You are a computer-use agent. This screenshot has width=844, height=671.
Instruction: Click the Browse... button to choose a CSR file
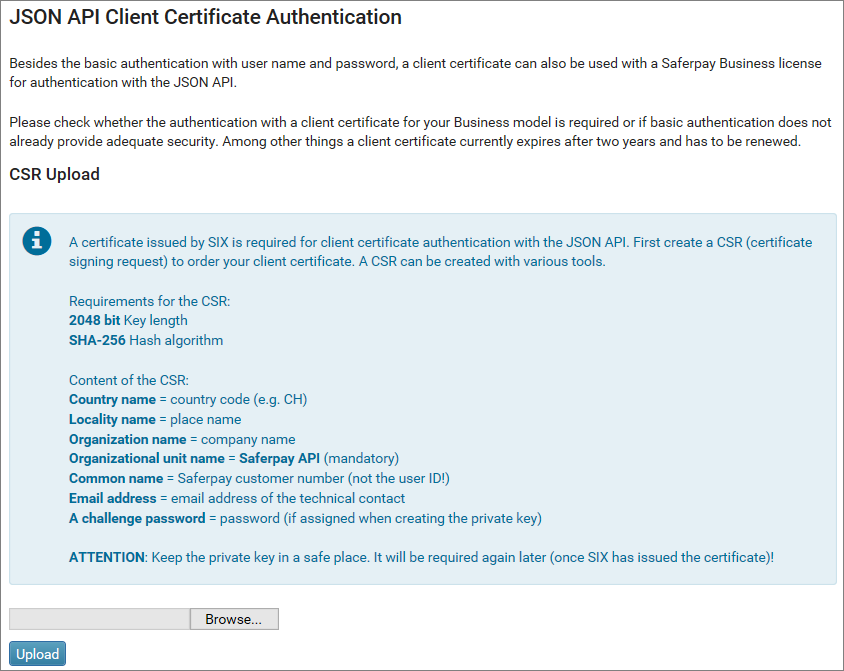[234, 619]
